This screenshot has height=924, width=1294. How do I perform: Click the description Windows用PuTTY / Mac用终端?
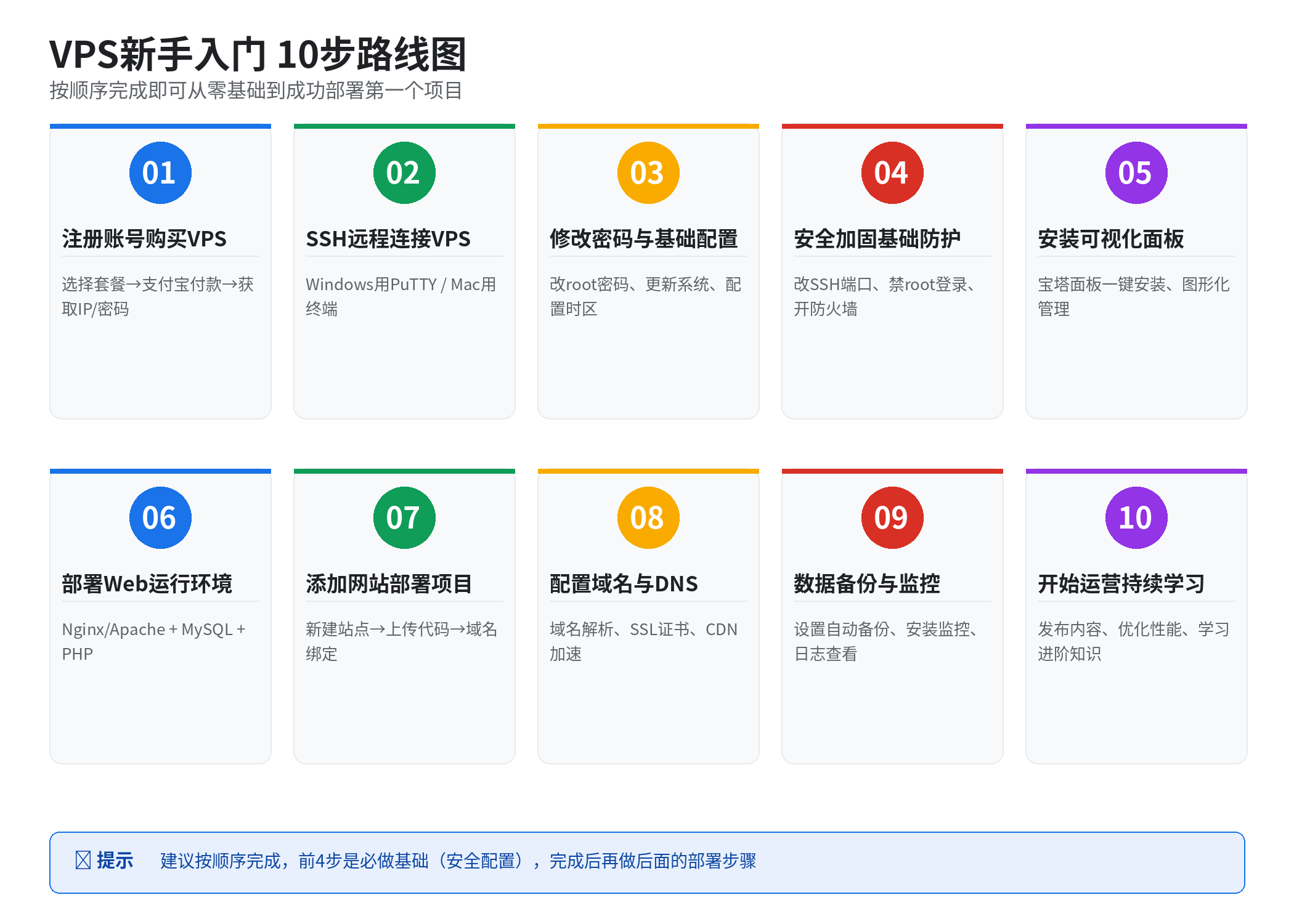[x=401, y=296]
